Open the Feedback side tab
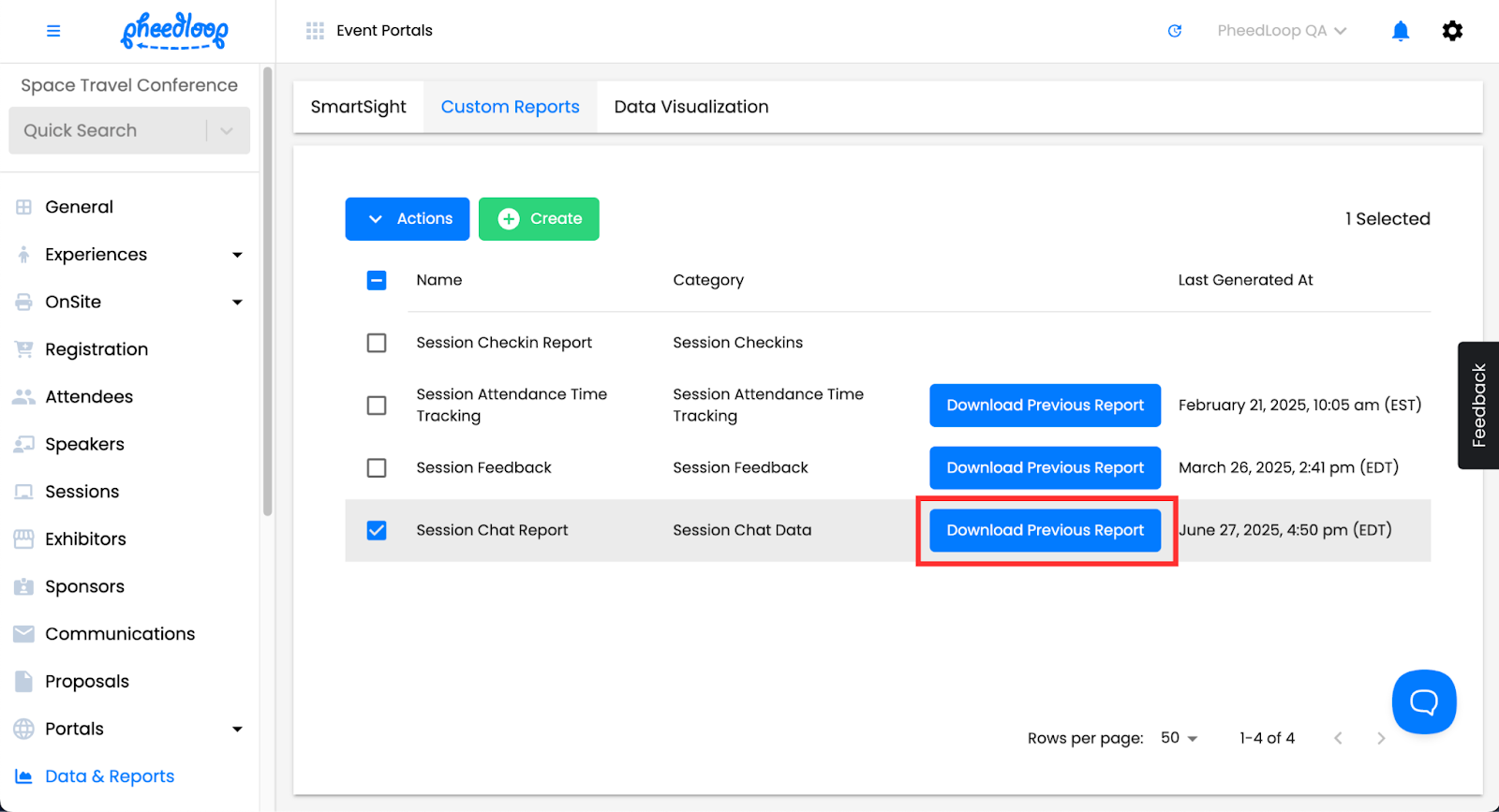This screenshot has height=812, width=1499. (1478, 406)
